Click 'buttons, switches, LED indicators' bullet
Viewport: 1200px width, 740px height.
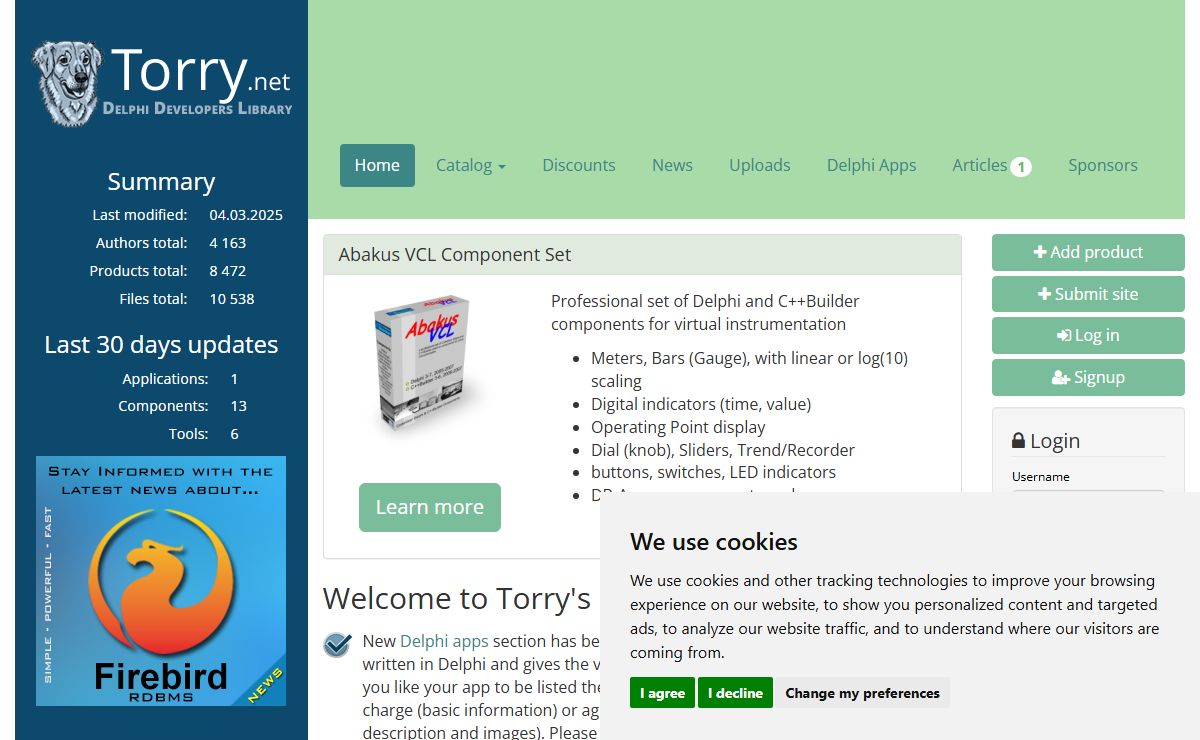point(713,472)
